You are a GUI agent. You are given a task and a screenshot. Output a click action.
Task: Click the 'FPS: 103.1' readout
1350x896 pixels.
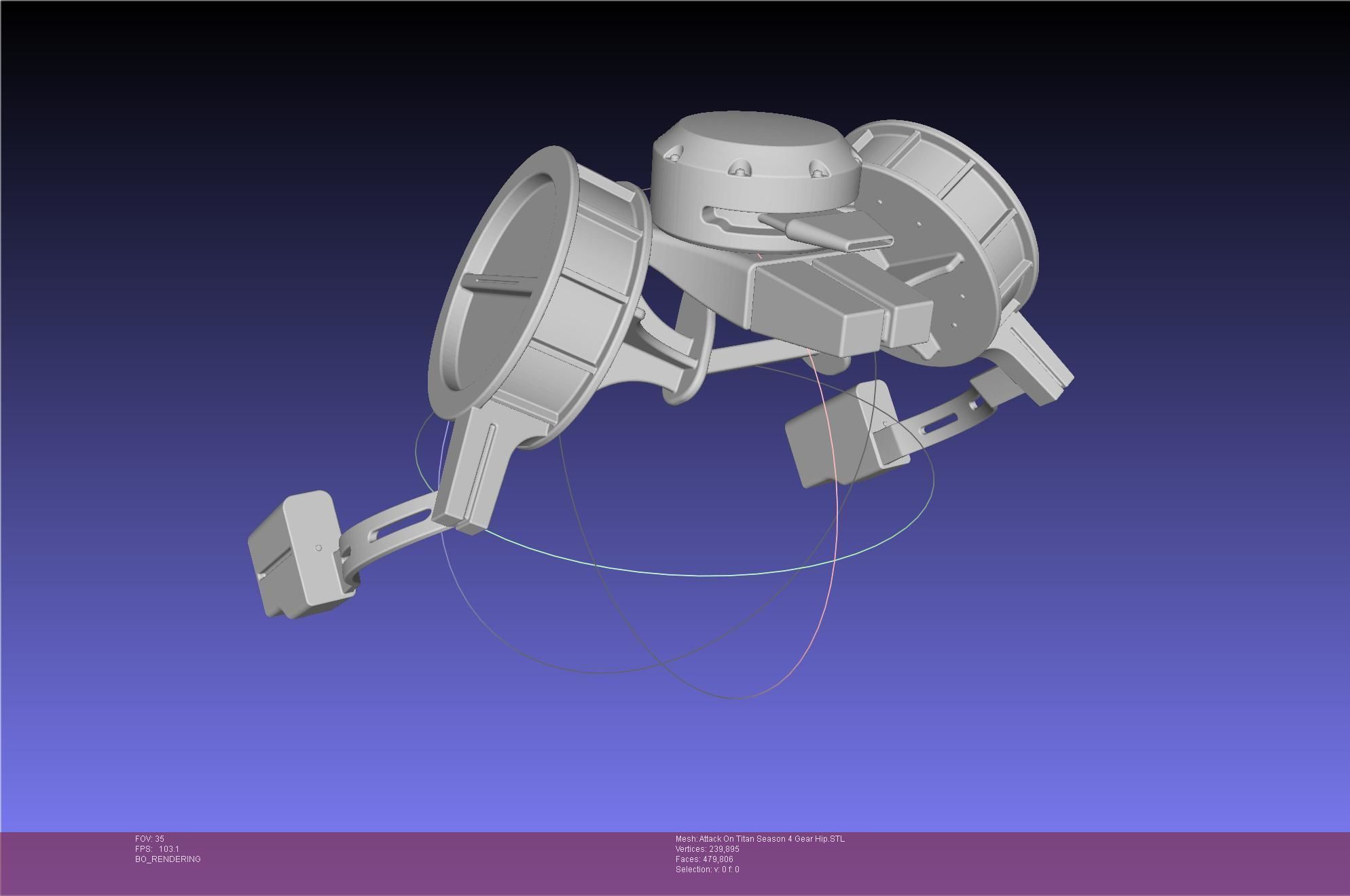point(157,849)
